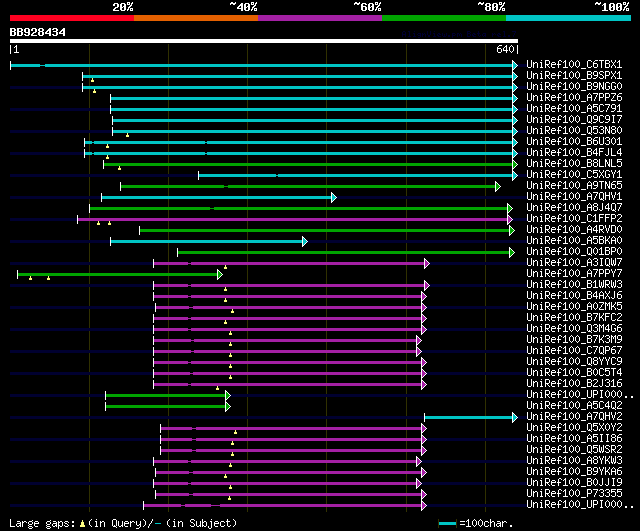Click the cyan ~100% identity legend segment
The image size is (640, 531).
[x=569, y=18]
